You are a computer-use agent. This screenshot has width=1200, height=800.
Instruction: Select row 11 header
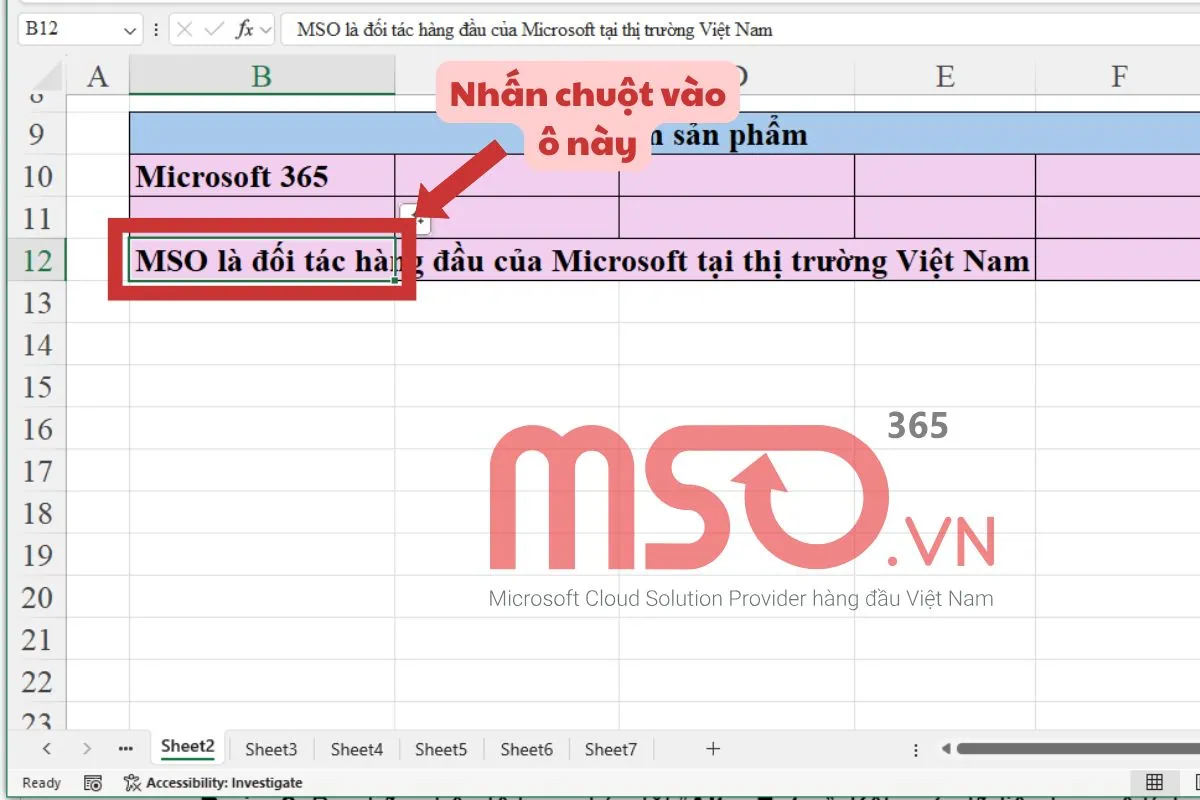37,218
